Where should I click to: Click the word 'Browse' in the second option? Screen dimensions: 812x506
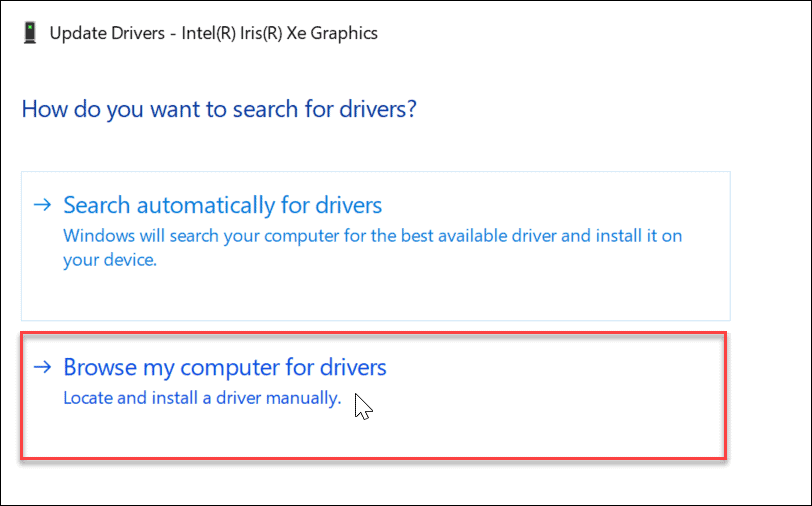(97, 368)
